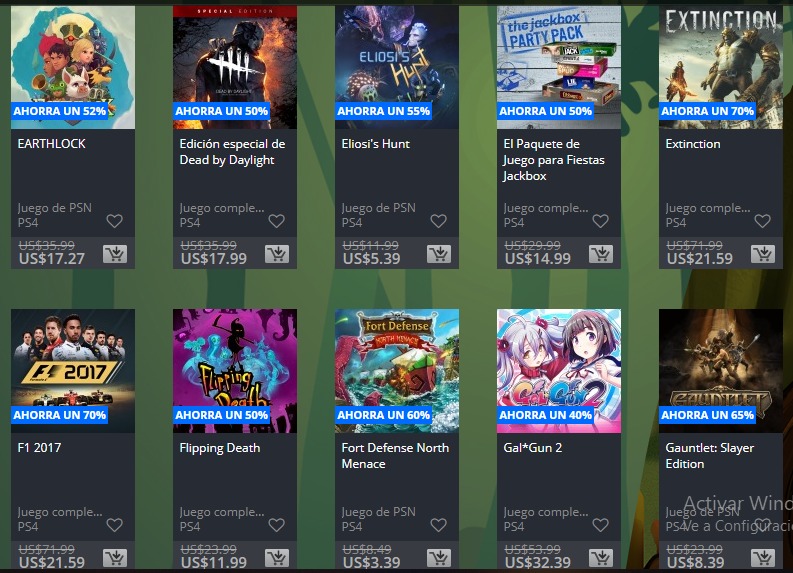This screenshot has width=793, height=573.
Task: Add Flipping Death to cart
Action: pos(277,558)
